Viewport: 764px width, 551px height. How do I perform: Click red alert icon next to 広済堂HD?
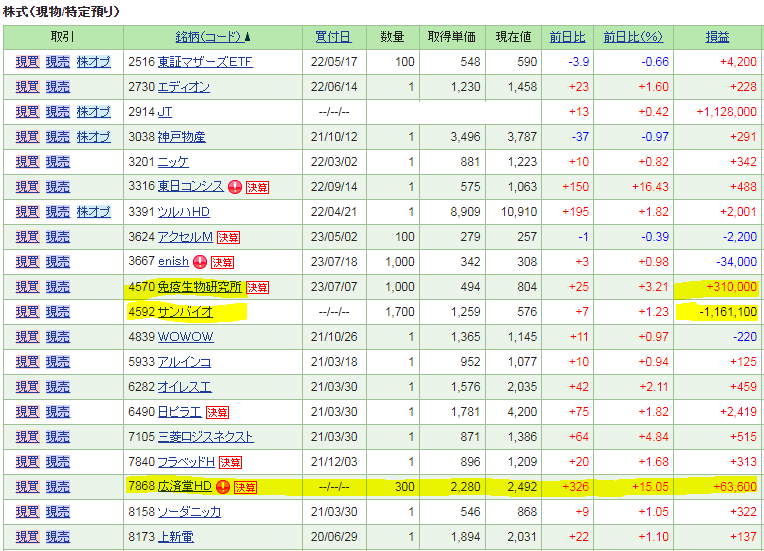coord(223,487)
